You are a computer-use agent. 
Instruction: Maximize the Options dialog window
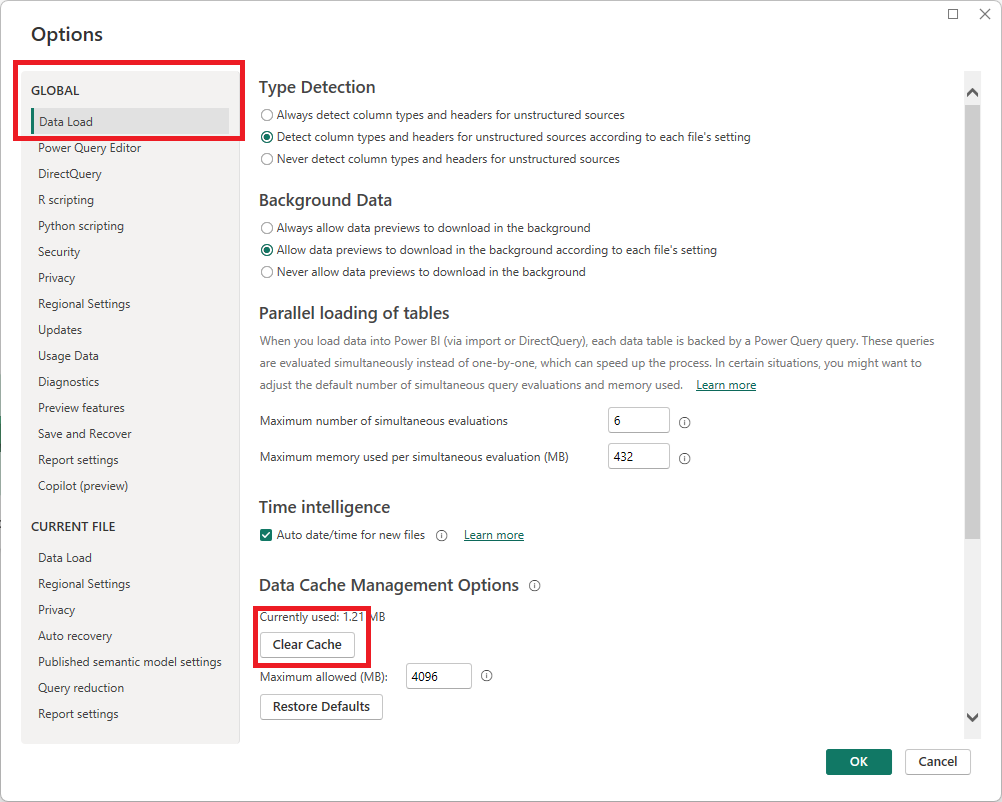point(953,14)
